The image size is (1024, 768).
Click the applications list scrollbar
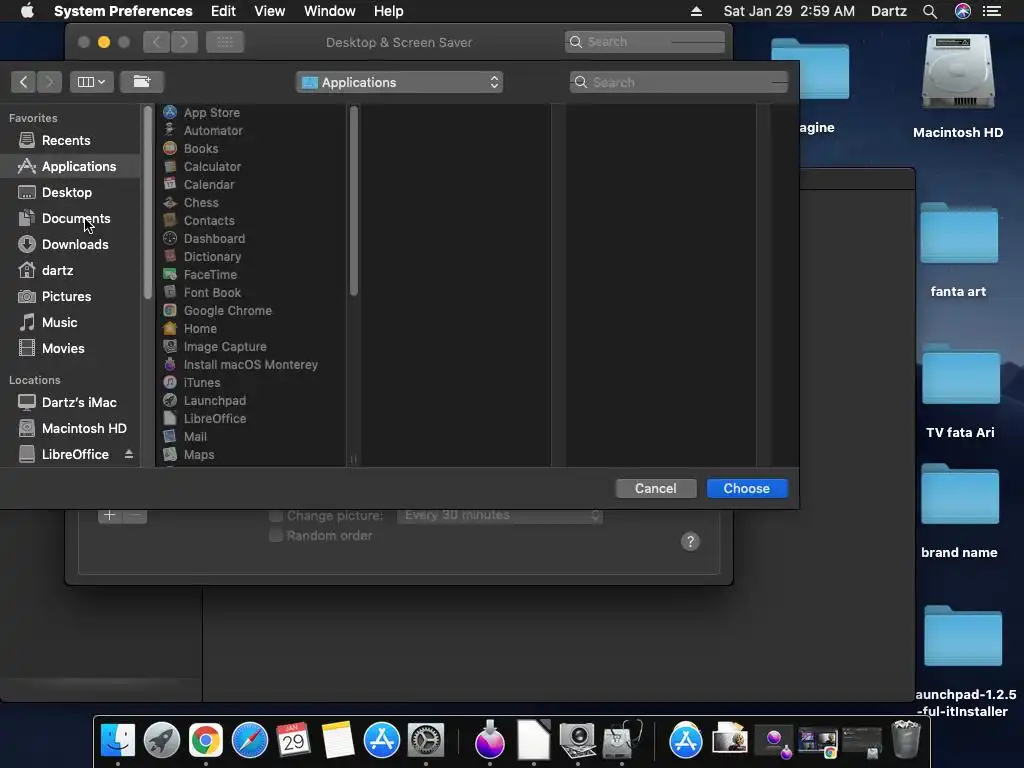[x=354, y=201]
